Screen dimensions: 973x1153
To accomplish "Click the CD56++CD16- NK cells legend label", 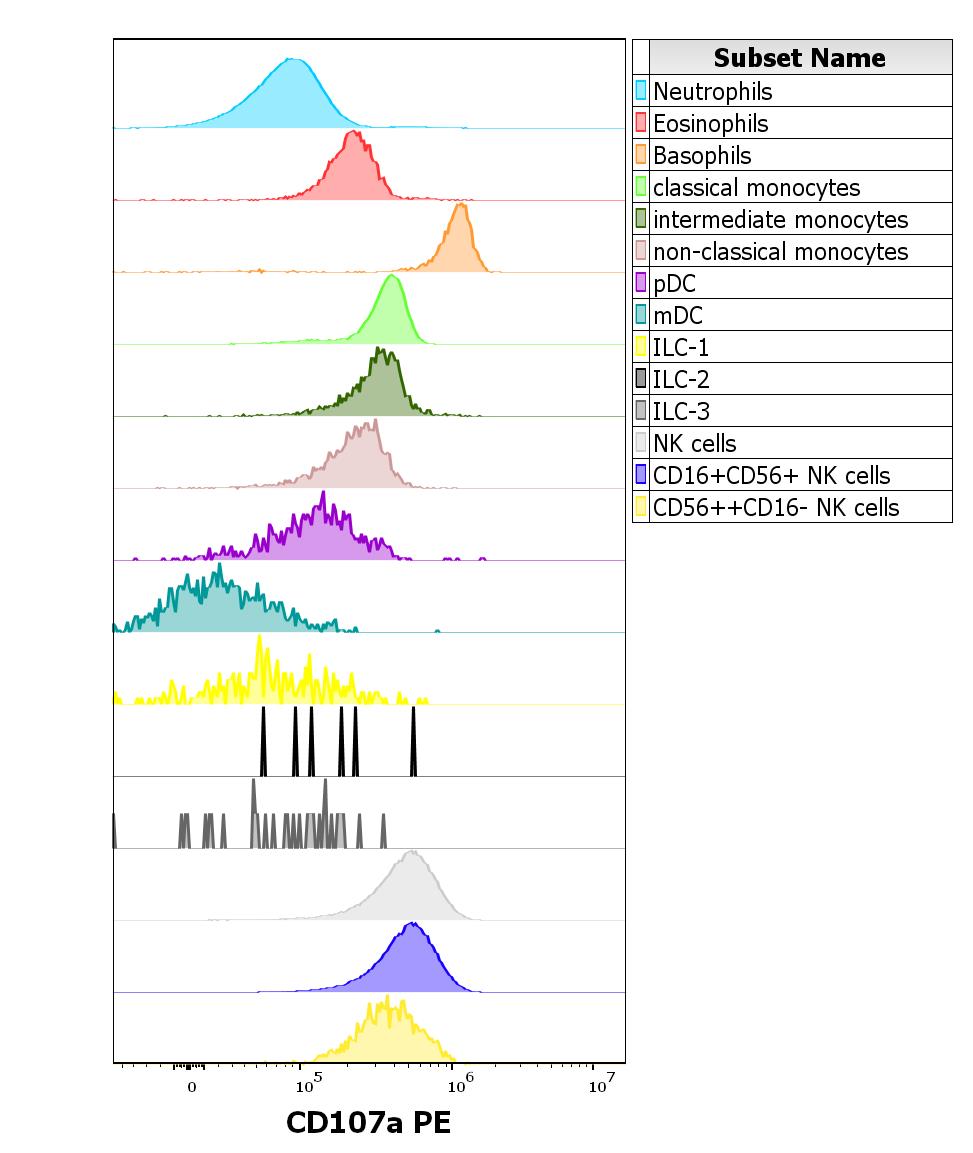I will click(776, 507).
